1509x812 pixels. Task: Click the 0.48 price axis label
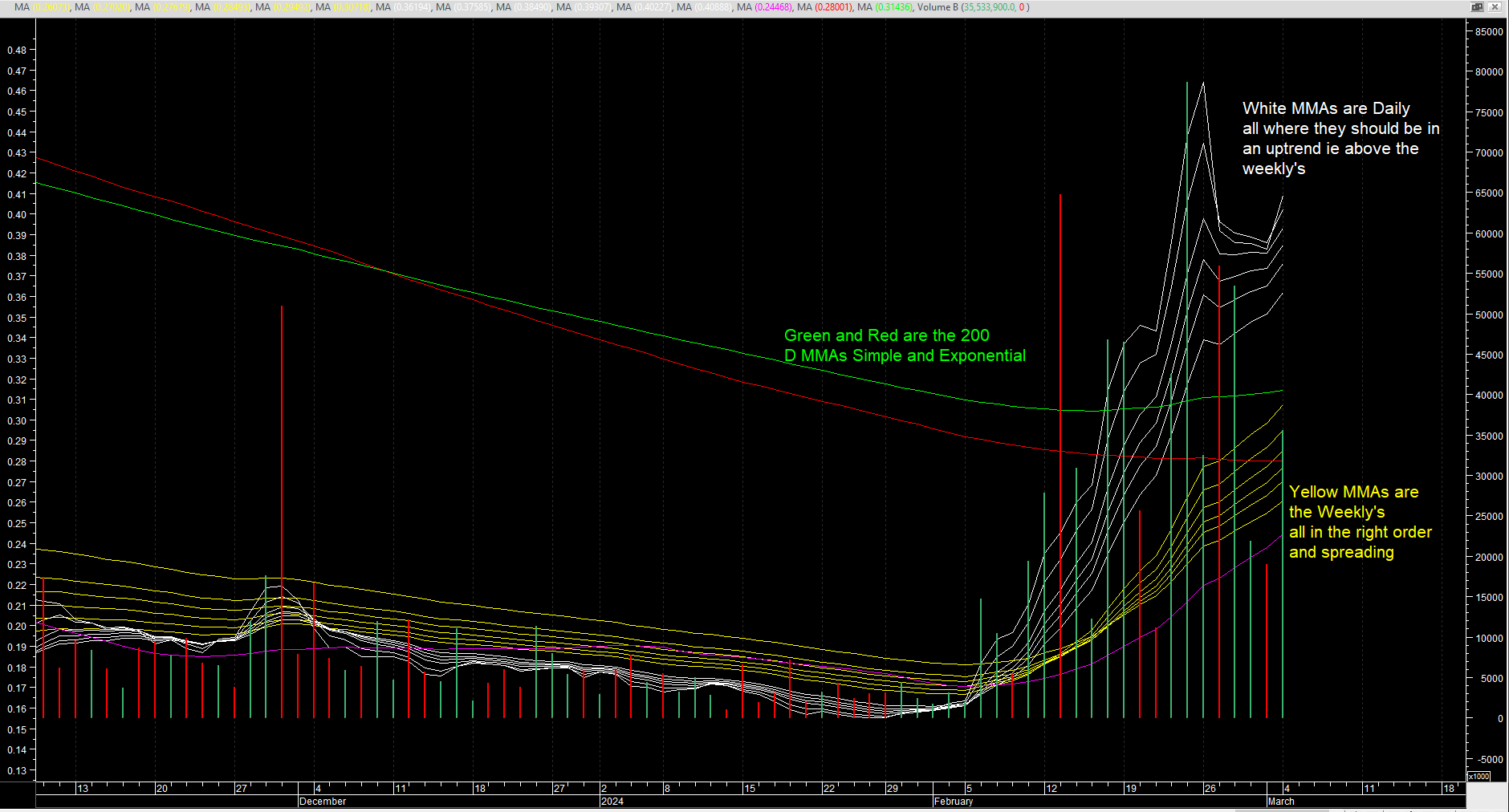17,50
